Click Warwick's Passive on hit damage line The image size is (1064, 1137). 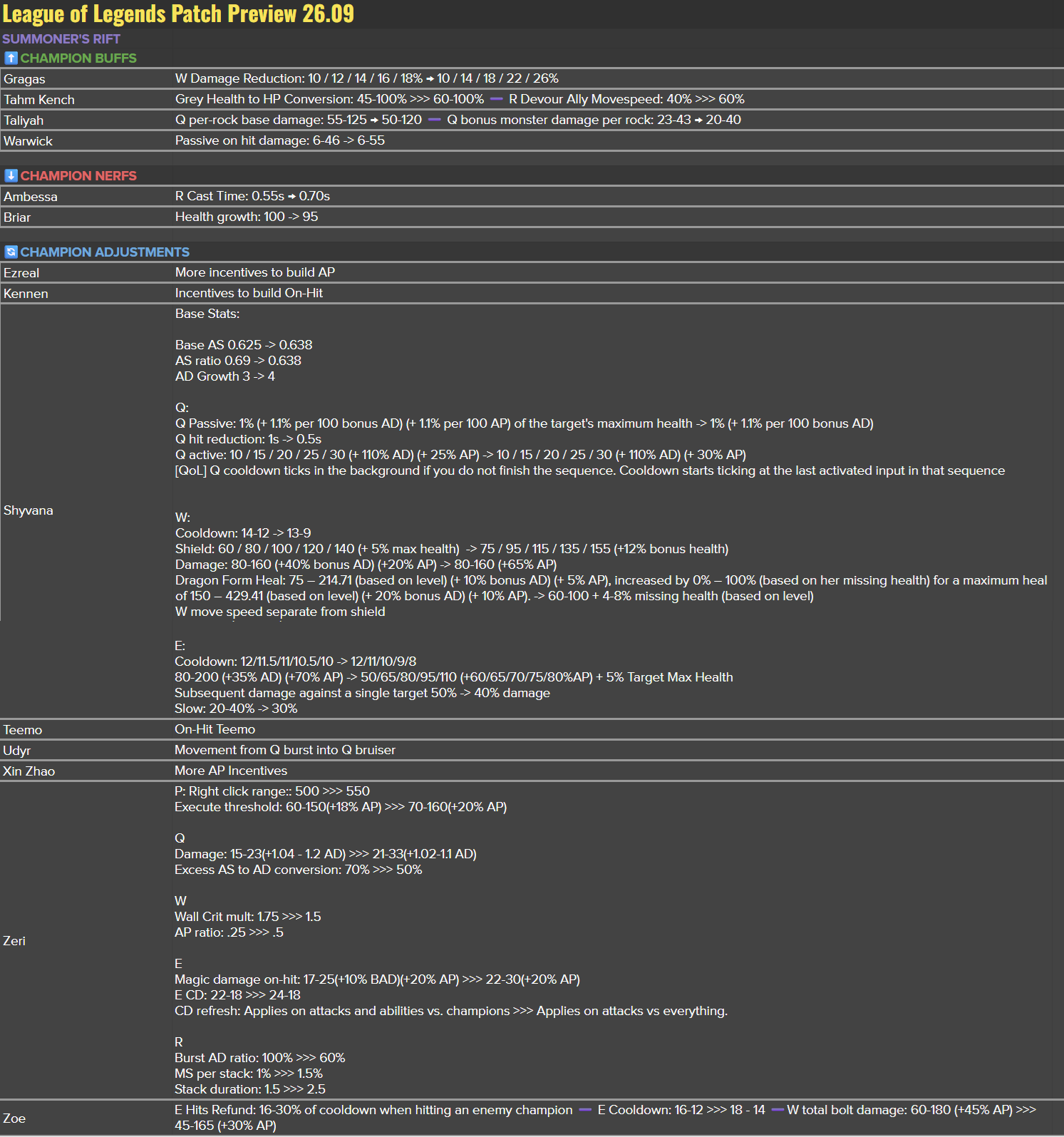pos(280,140)
